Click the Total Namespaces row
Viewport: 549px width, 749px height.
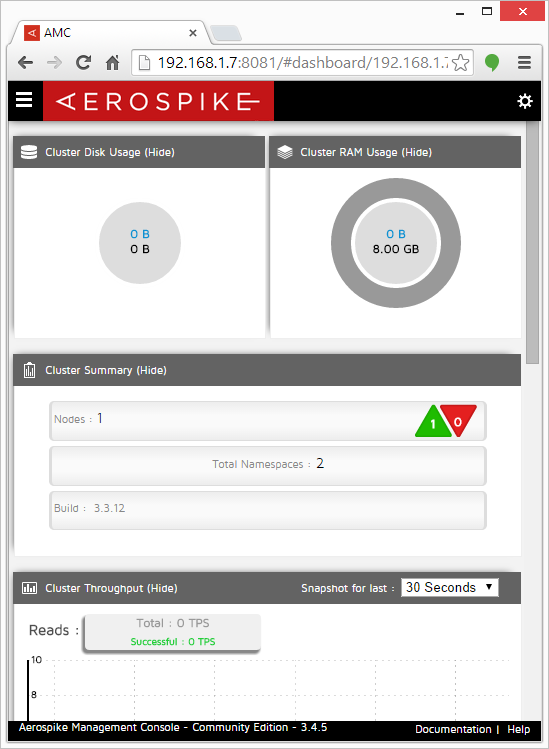268,466
